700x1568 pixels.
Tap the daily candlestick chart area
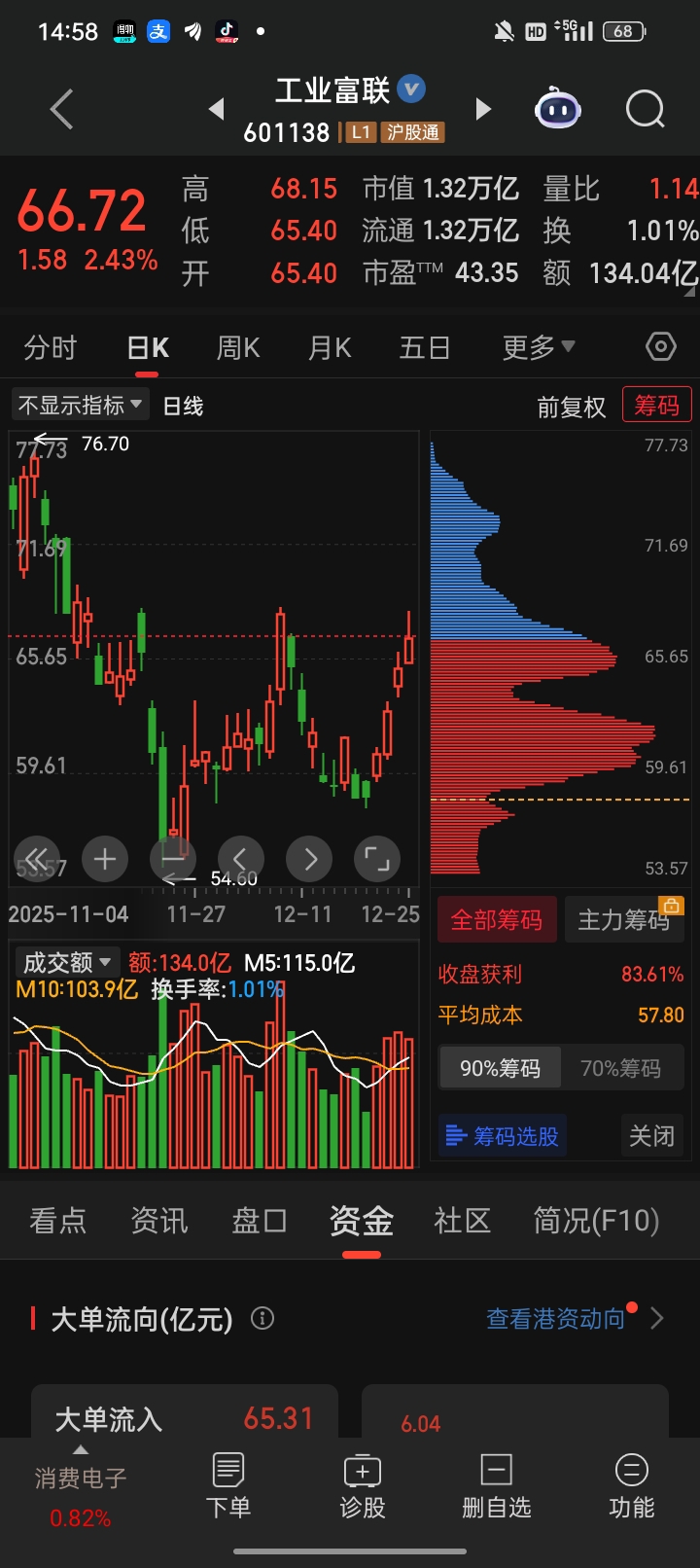pos(214,657)
